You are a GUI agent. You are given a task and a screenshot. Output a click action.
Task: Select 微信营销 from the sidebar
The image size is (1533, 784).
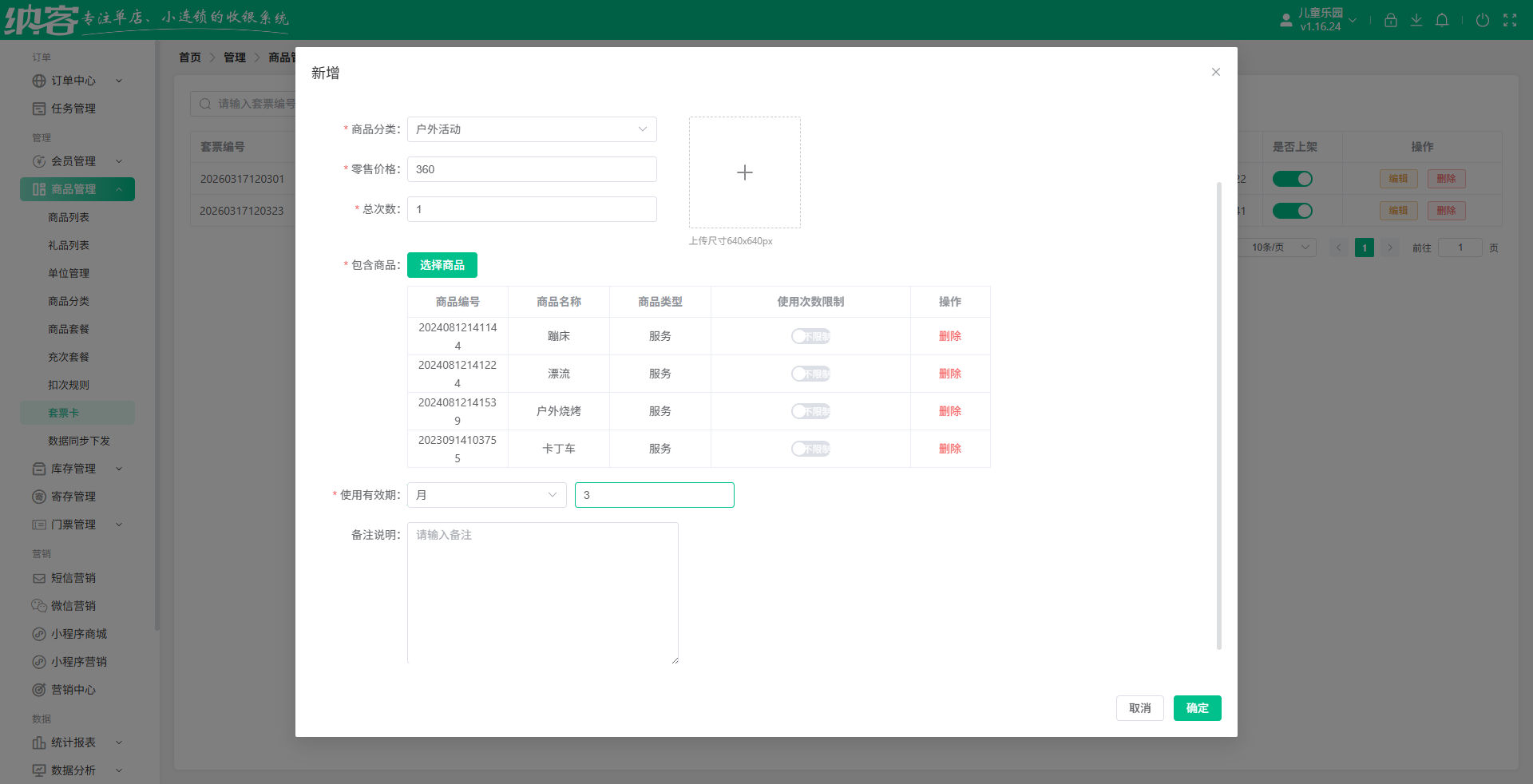click(73, 605)
